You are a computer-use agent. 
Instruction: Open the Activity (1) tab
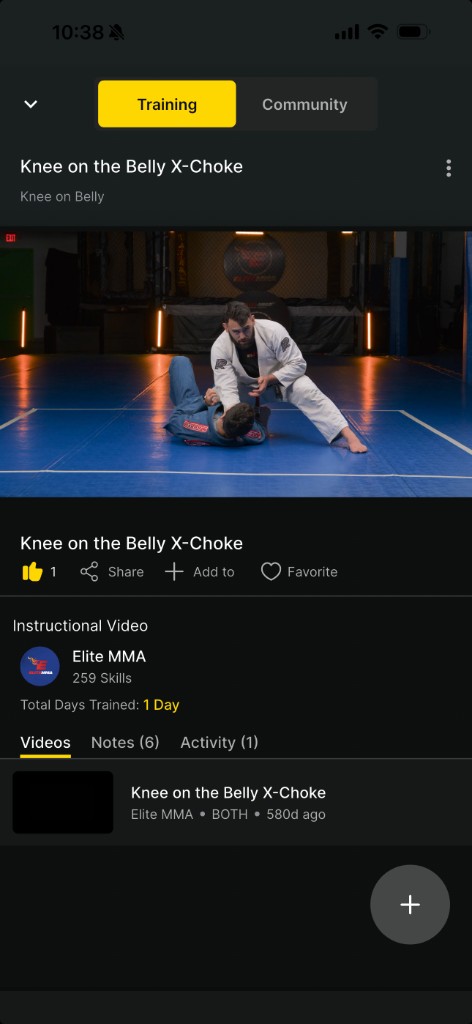click(219, 743)
